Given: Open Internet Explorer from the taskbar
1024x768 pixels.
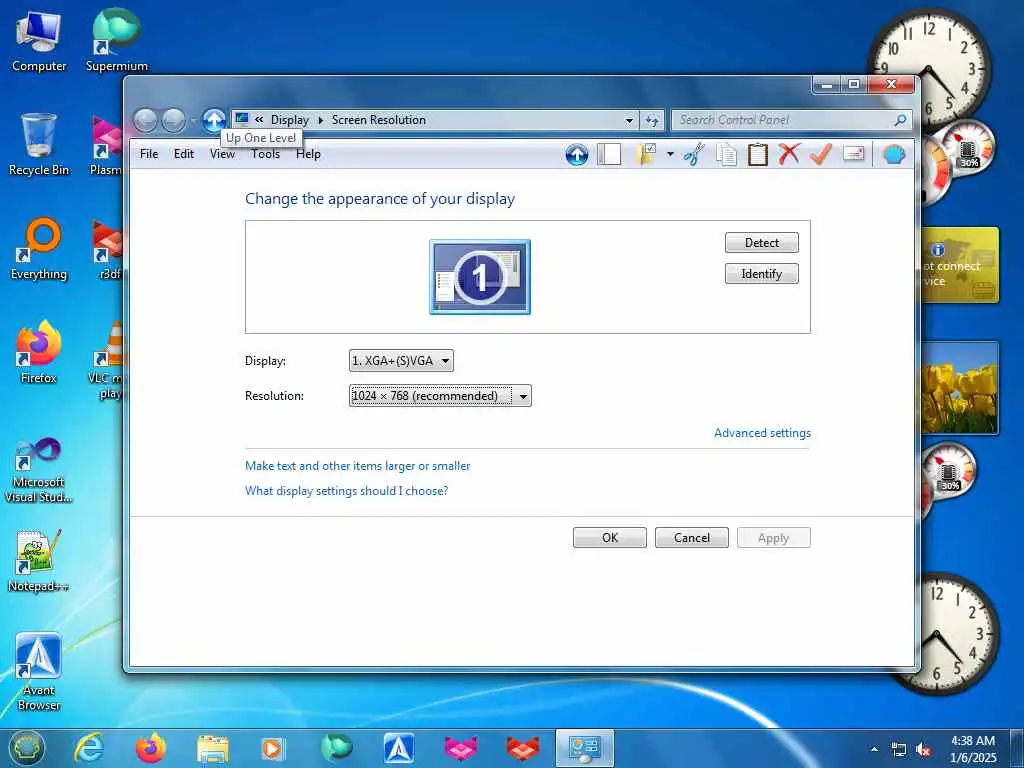Looking at the screenshot, I should pos(89,748).
